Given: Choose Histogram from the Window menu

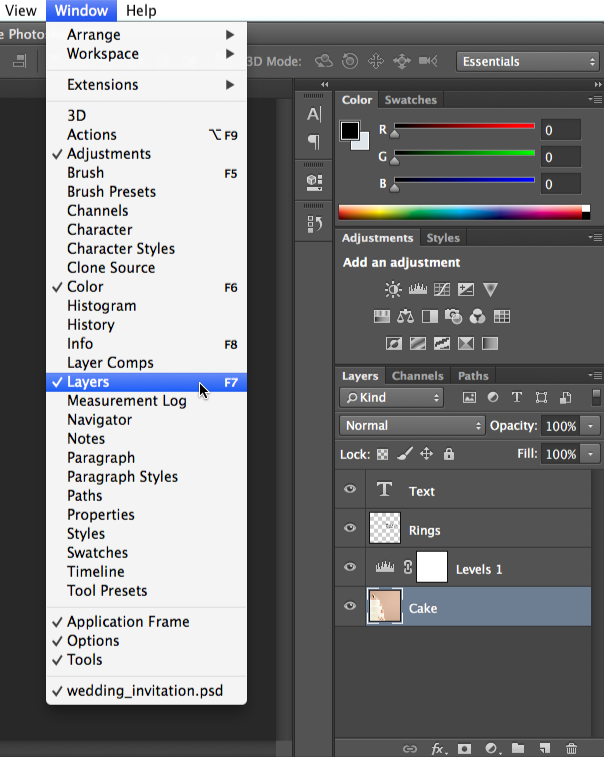Looking at the screenshot, I should [x=101, y=306].
